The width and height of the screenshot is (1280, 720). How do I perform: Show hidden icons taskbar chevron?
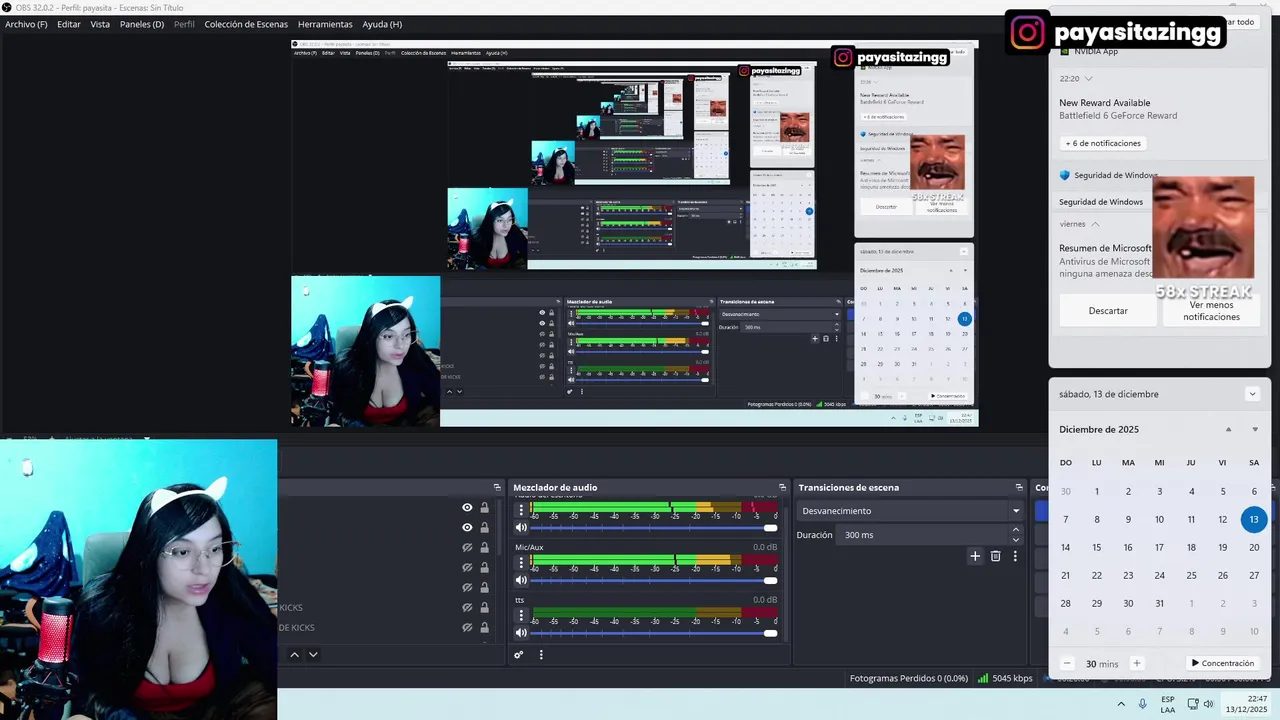tap(1121, 704)
